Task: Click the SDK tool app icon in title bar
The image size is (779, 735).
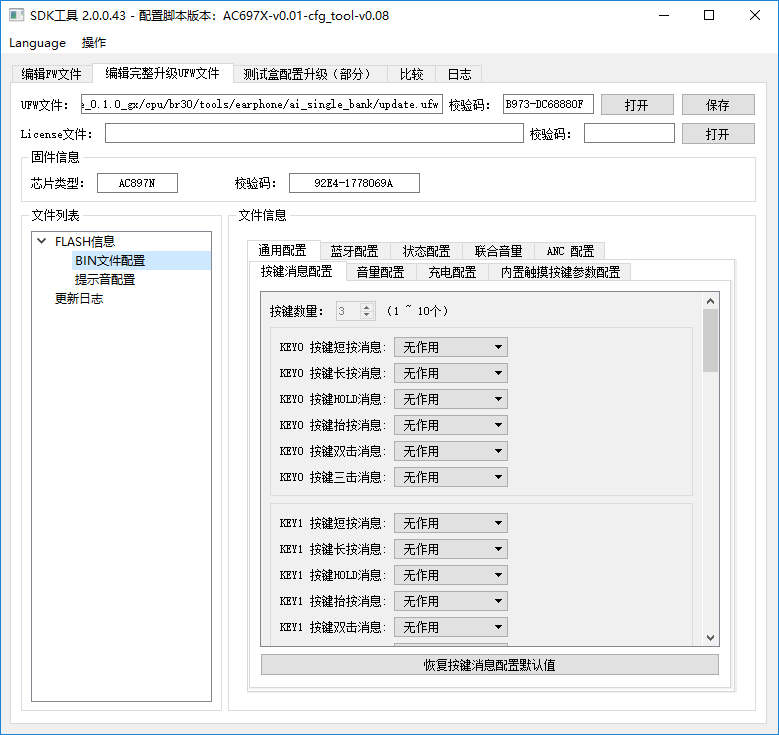Action: [16, 15]
